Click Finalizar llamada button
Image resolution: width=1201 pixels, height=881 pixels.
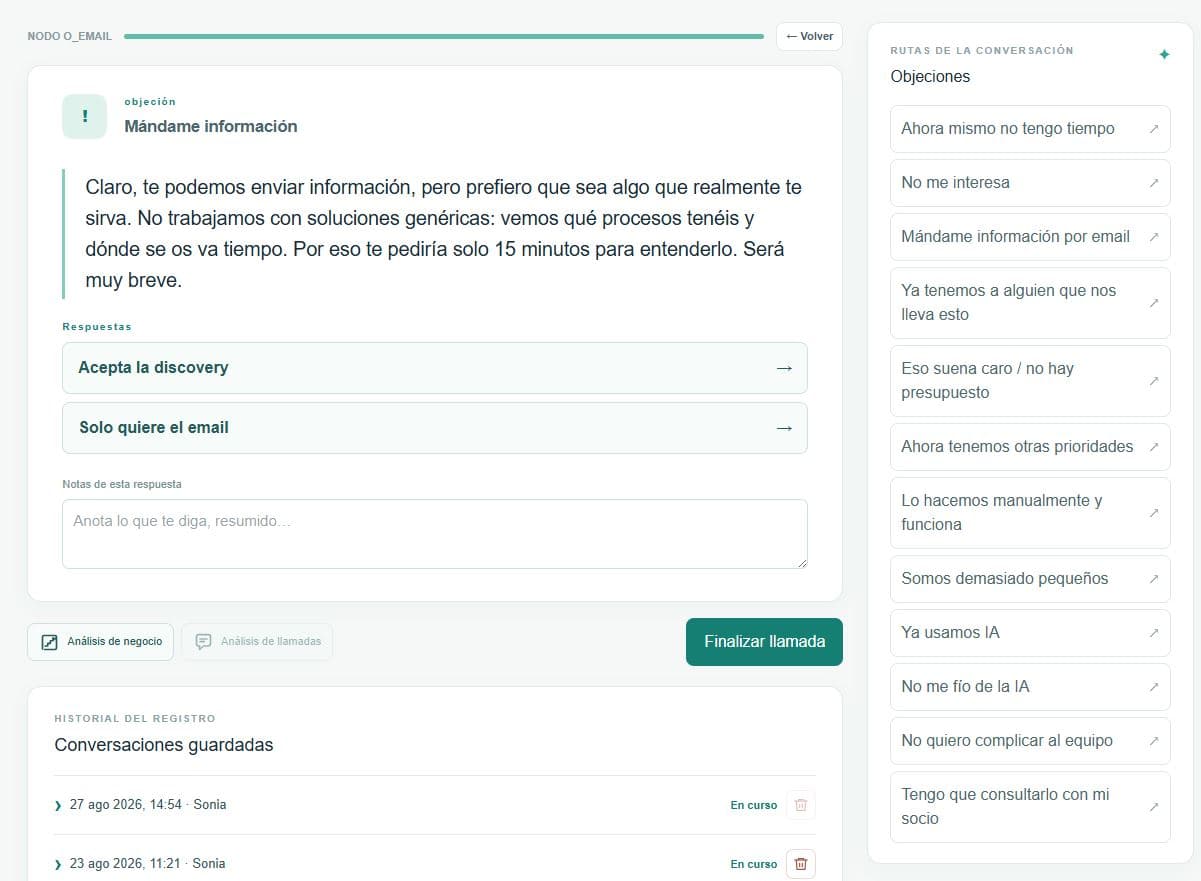pyautogui.click(x=764, y=642)
